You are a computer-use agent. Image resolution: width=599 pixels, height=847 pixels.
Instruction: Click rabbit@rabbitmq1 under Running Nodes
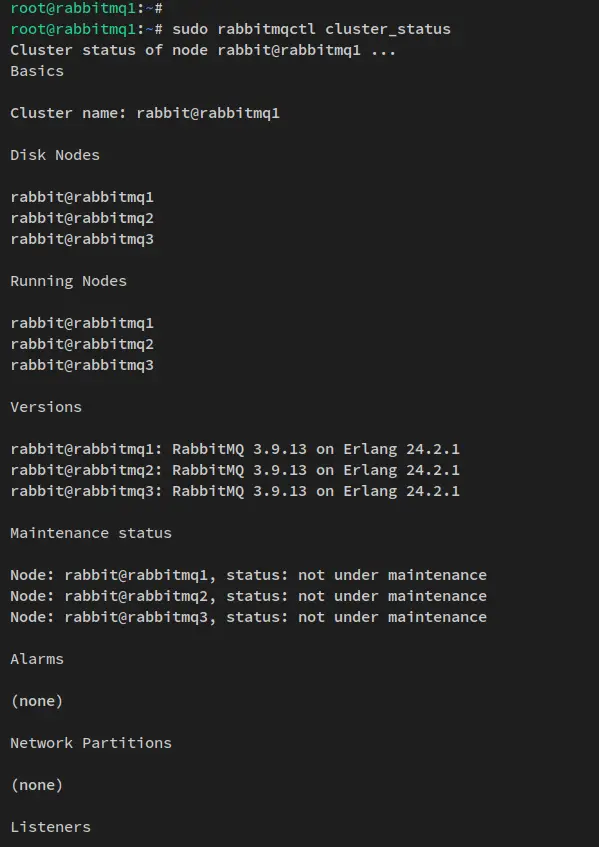[x=82, y=323]
